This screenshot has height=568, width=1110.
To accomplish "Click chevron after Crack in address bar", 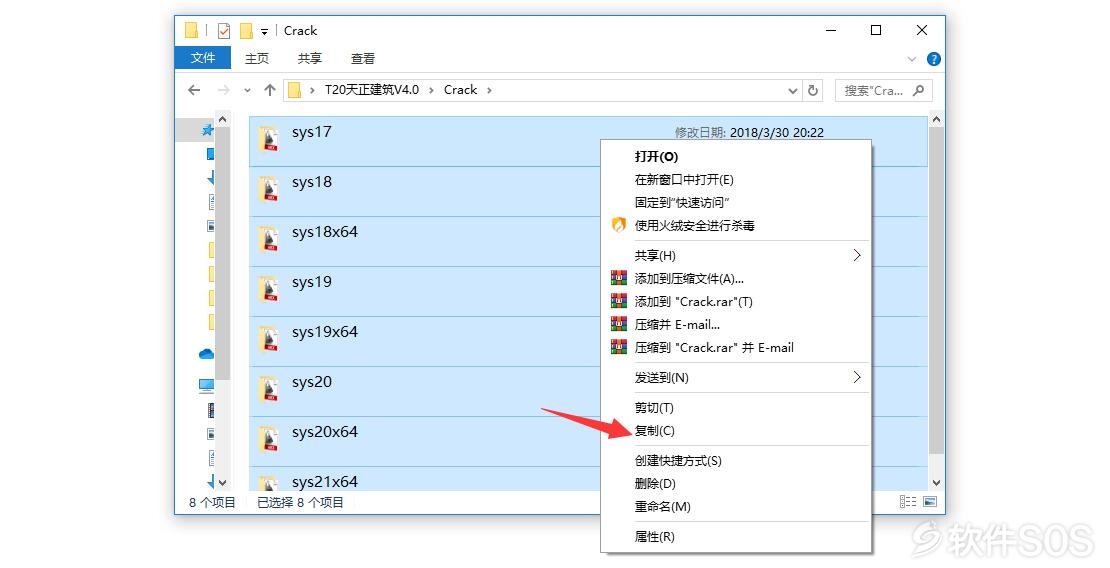I will (x=489, y=90).
